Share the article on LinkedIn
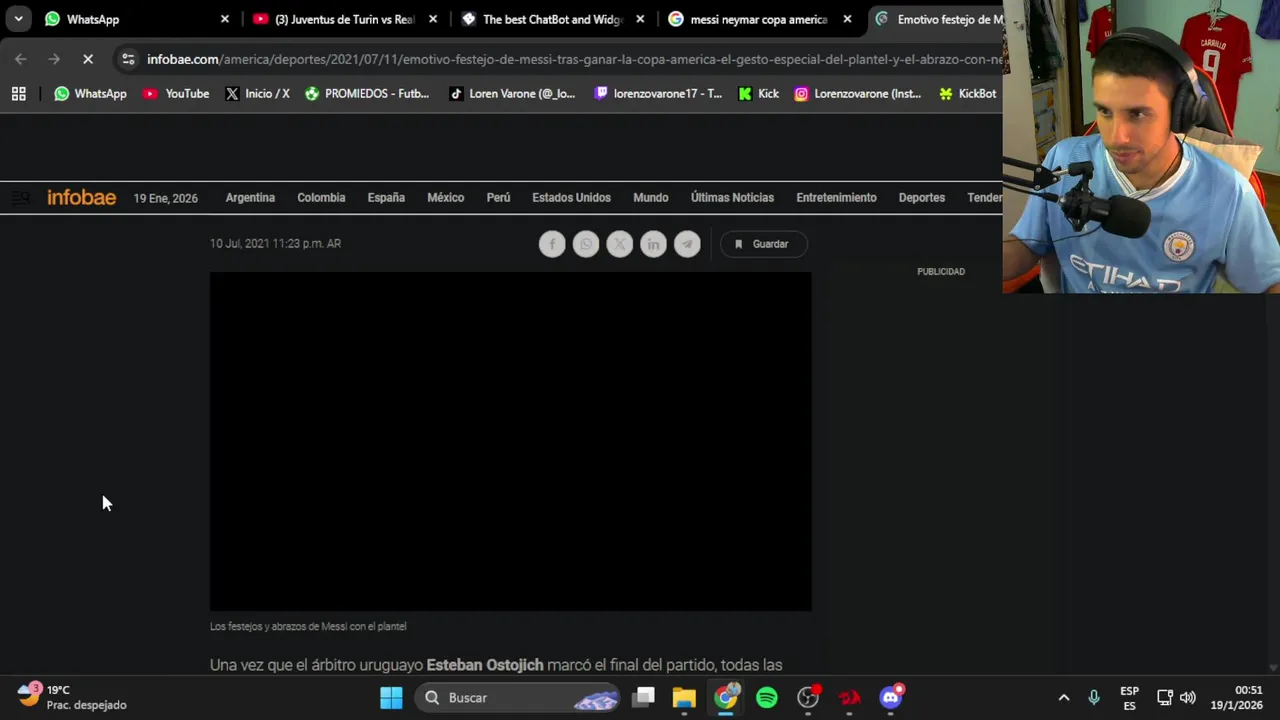1280x720 pixels. coord(653,244)
